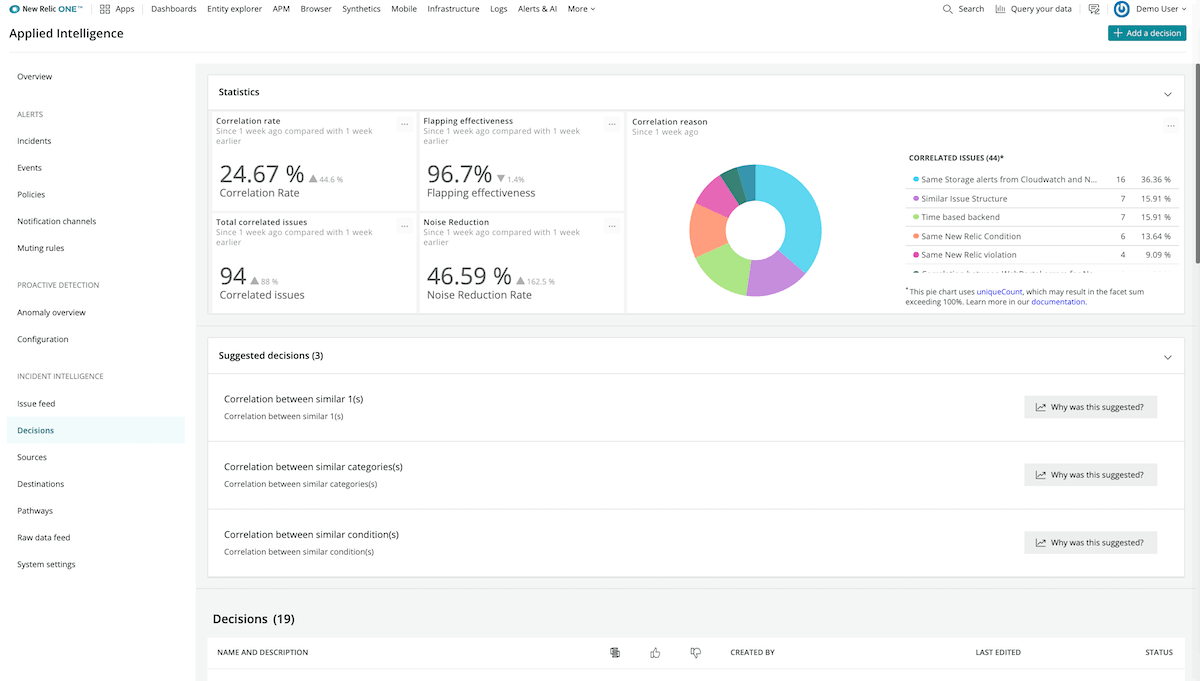Sort by NAME AND DESCRIPTION column header

pos(262,653)
